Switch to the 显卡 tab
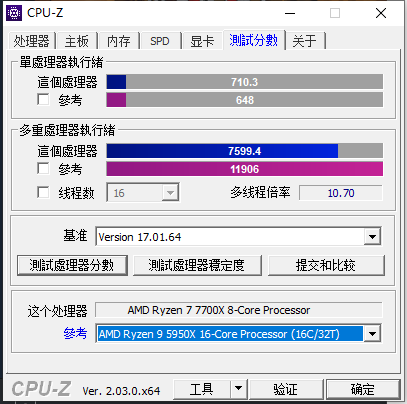The height and width of the screenshot is (404, 407). [x=202, y=41]
